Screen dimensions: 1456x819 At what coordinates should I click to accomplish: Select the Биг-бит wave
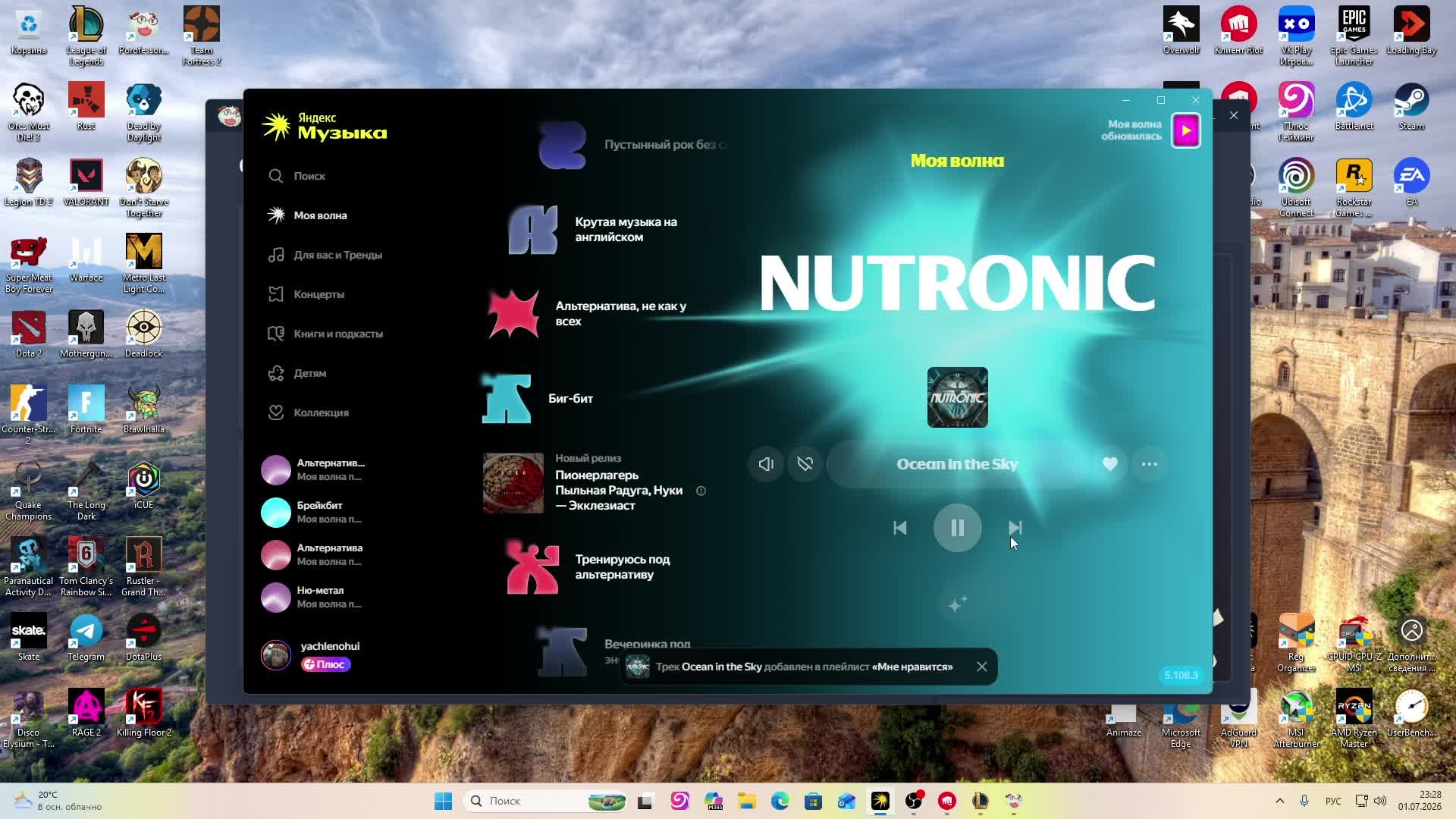pyautogui.click(x=538, y=398)
